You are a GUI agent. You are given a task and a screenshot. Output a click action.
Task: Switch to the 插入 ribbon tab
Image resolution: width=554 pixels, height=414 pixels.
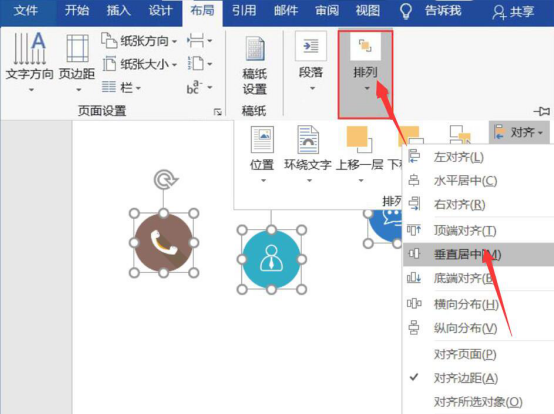point(119,11)
